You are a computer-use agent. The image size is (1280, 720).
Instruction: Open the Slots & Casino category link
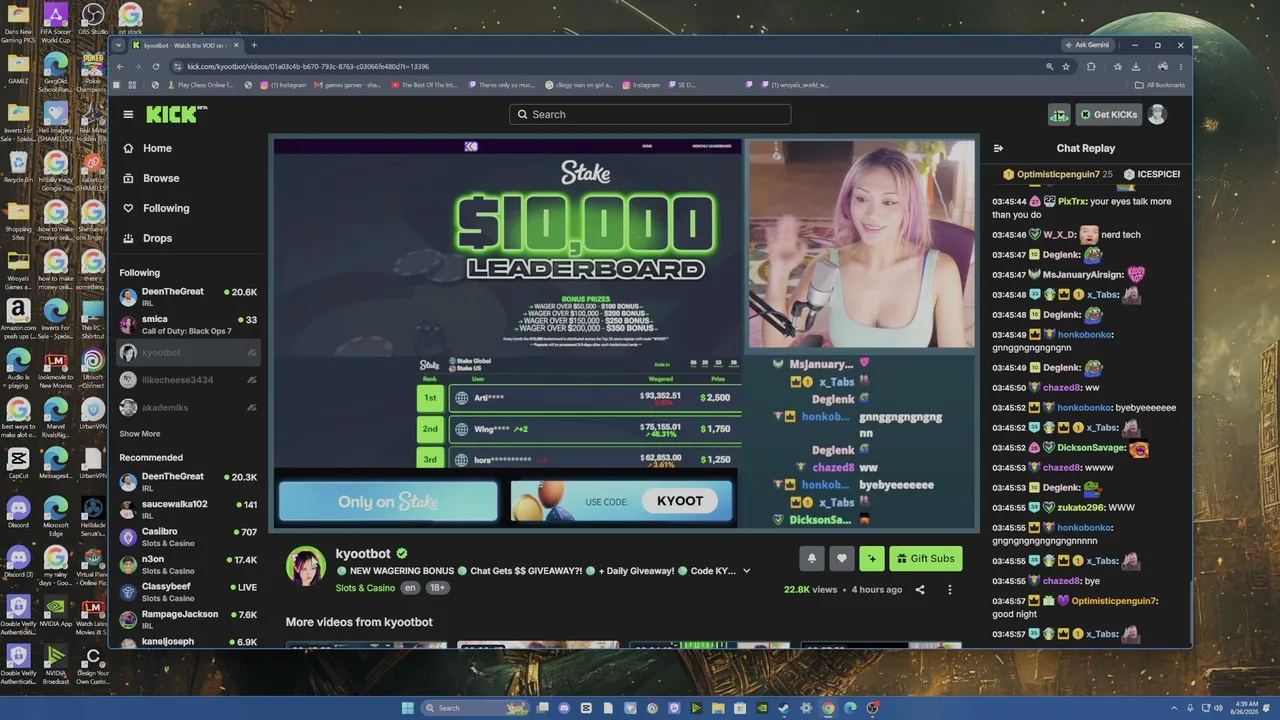[x=365, y=588]
